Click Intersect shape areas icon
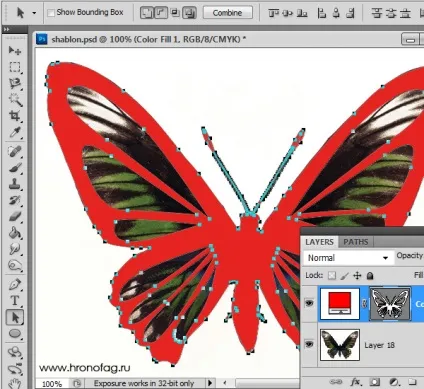 coord(175,13)
